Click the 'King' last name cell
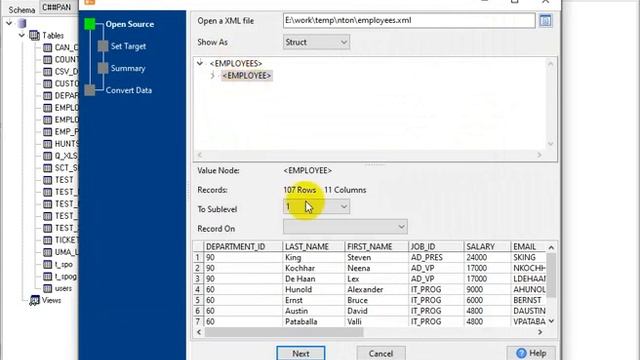 (x=313, y=258)
